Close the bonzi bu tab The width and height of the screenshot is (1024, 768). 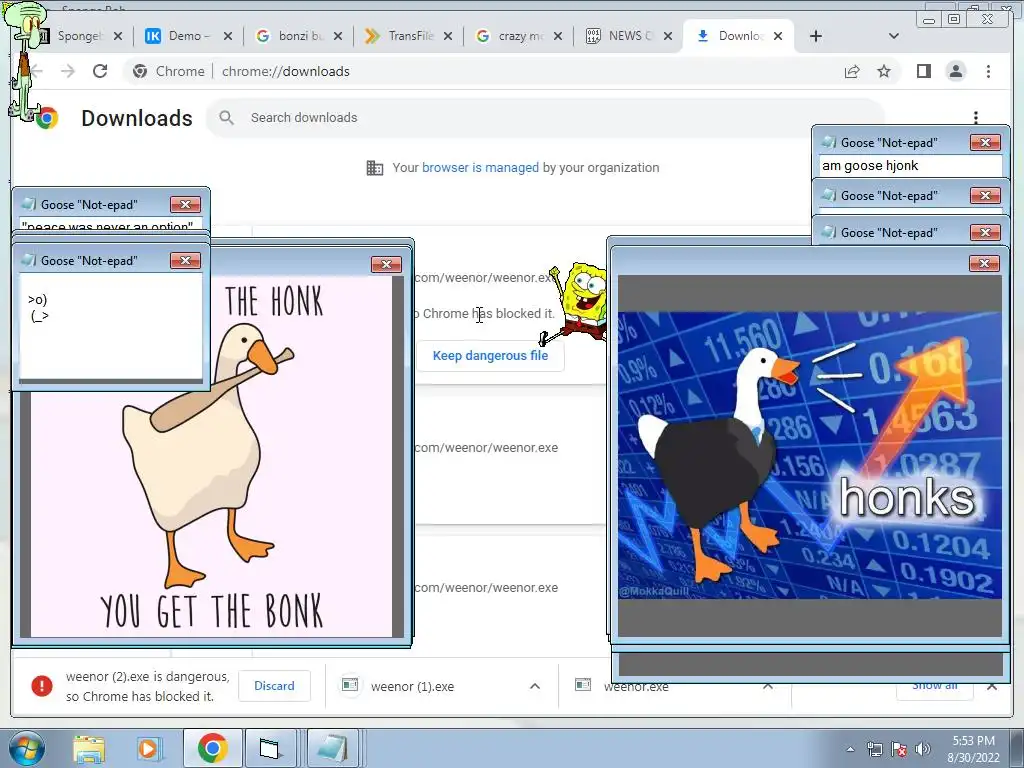(338, 36)
